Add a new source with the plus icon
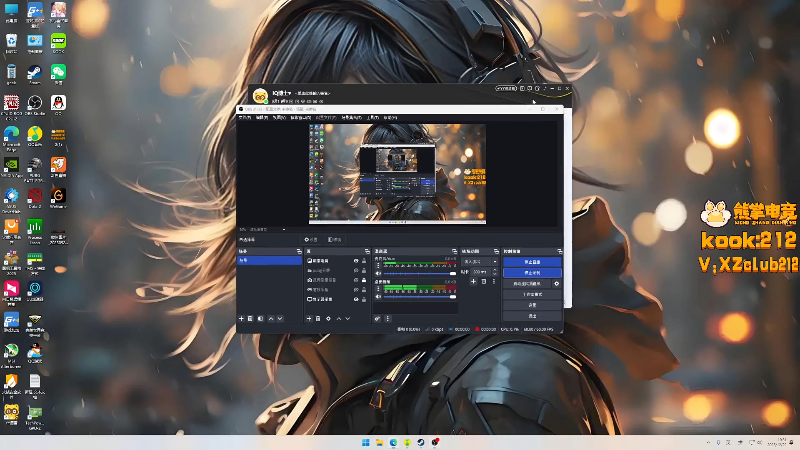This screenshot has width=800, height=450. point(309,318)
